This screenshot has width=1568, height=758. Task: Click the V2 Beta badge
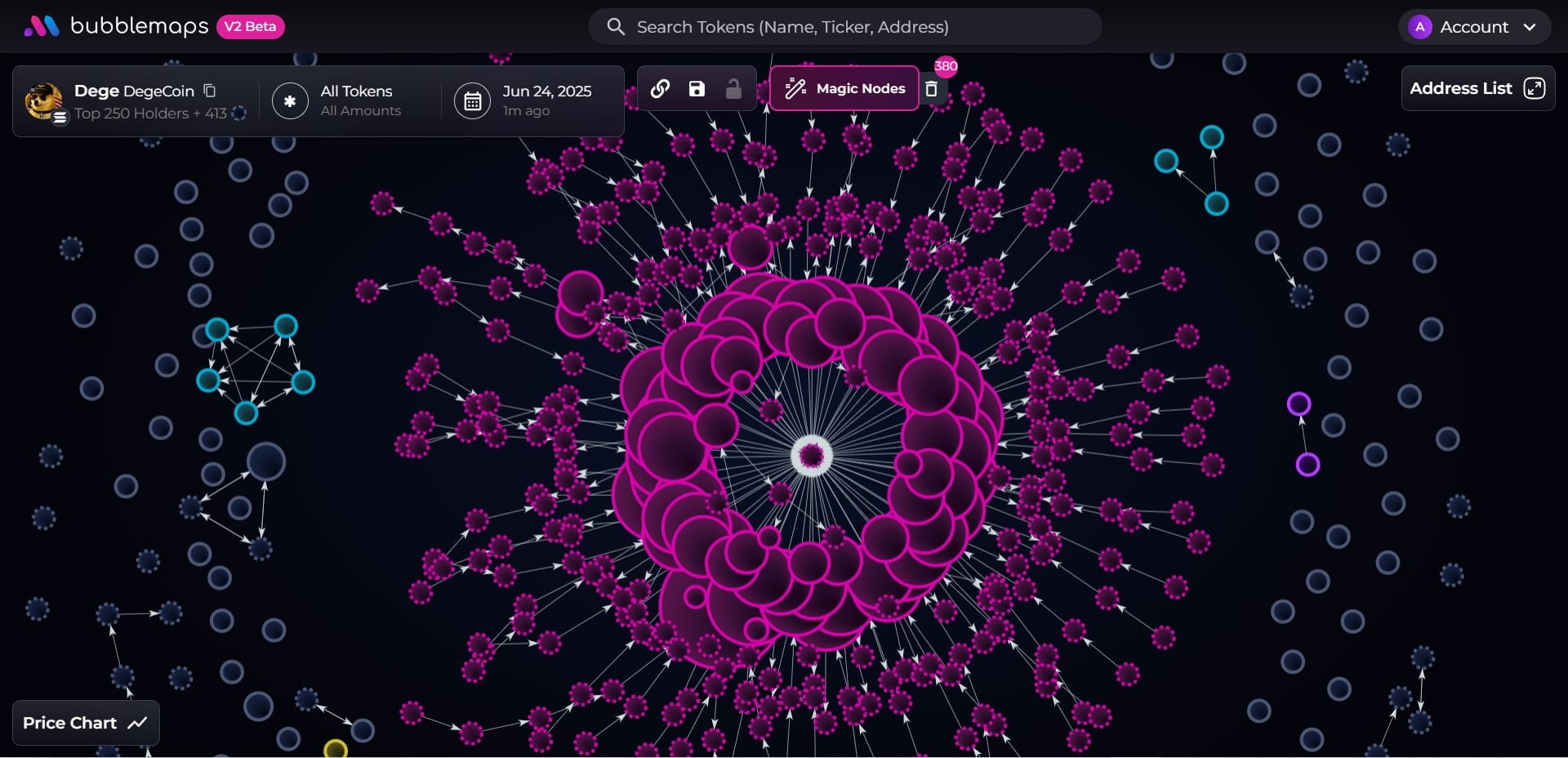250,26
